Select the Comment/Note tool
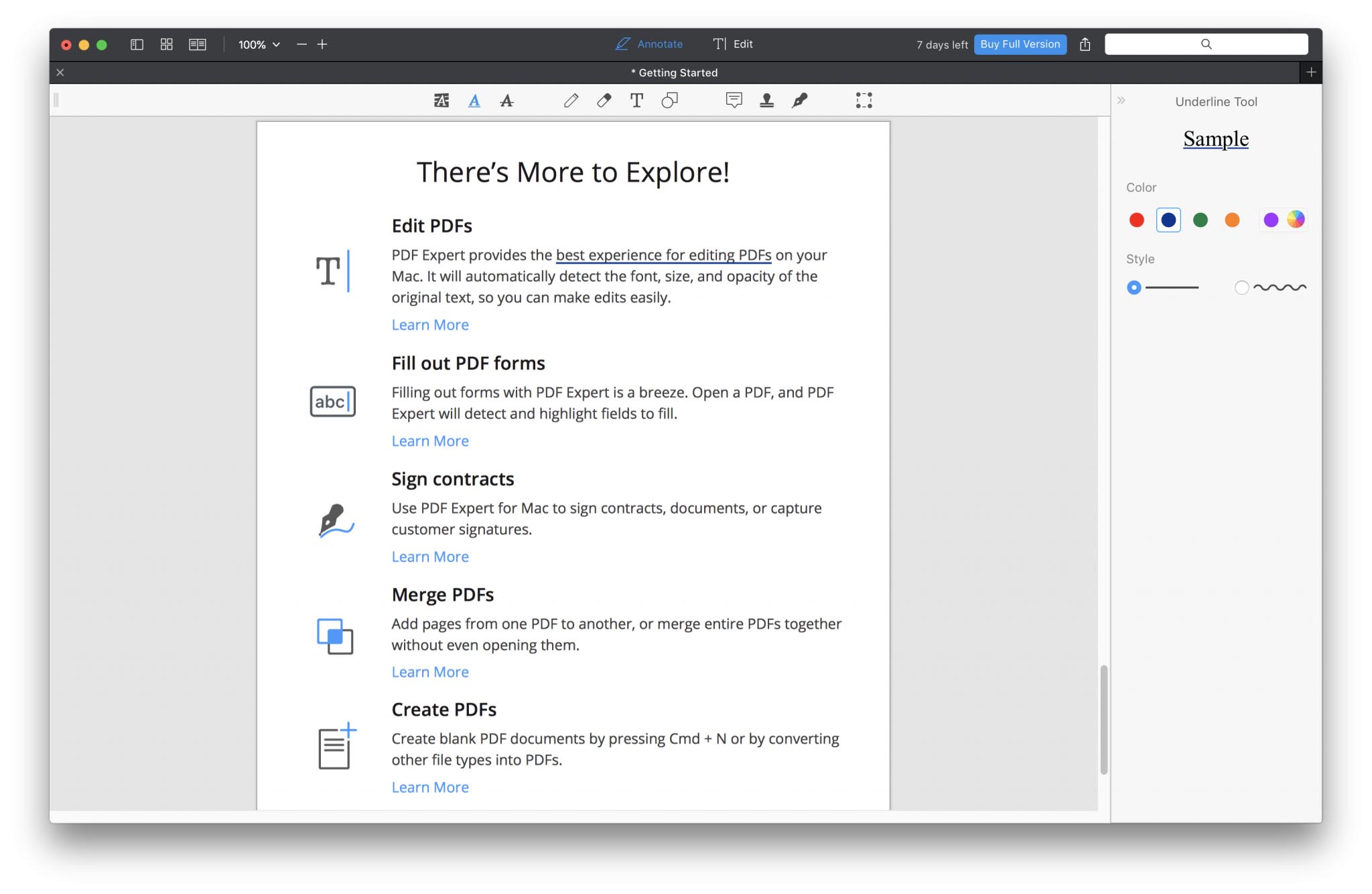 click(x=732, y=99)
